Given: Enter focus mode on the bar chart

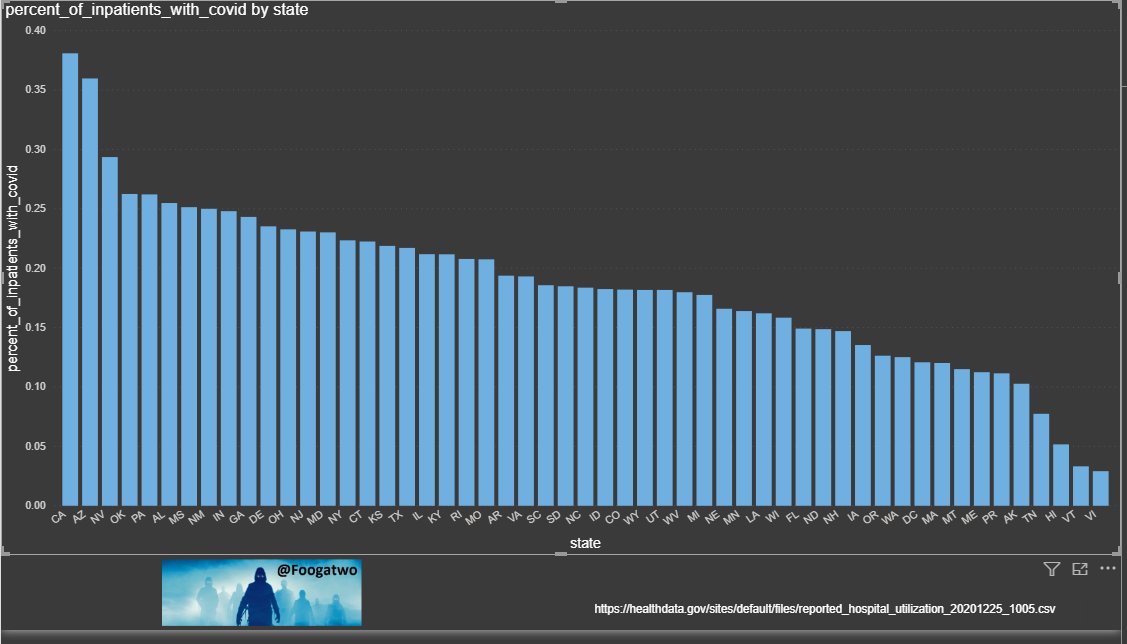Looking at the screenshot, I should pyautogui.click(x=1080, y=568).
